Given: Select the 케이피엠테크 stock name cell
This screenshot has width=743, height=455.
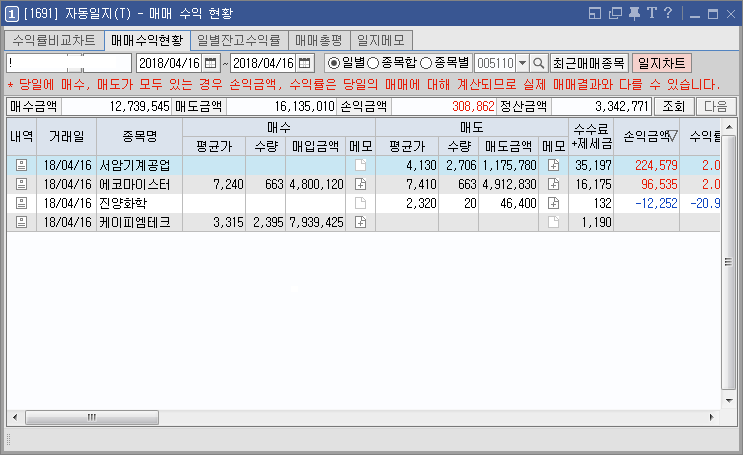Looking at the screenshot, I should coord(139,222).
